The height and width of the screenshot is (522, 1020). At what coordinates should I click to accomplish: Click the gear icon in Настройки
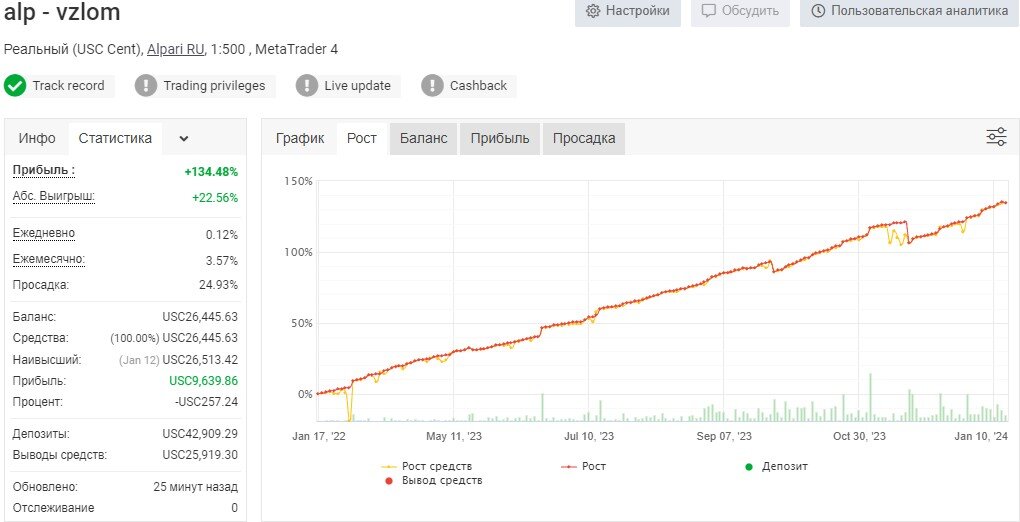click(593, 11)
